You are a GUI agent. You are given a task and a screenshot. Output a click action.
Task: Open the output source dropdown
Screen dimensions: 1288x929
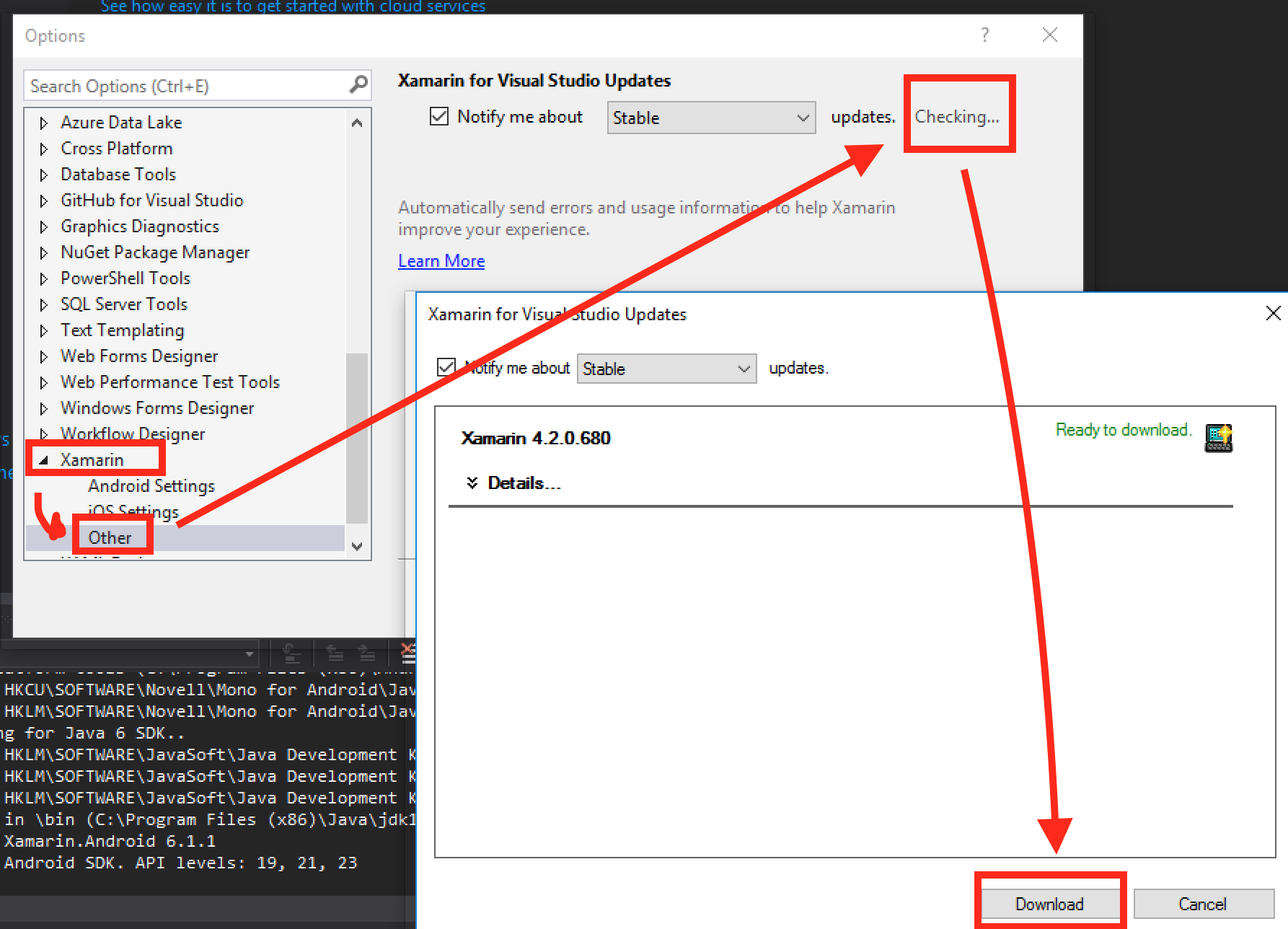pyautogui.click(x=249, y=654)
